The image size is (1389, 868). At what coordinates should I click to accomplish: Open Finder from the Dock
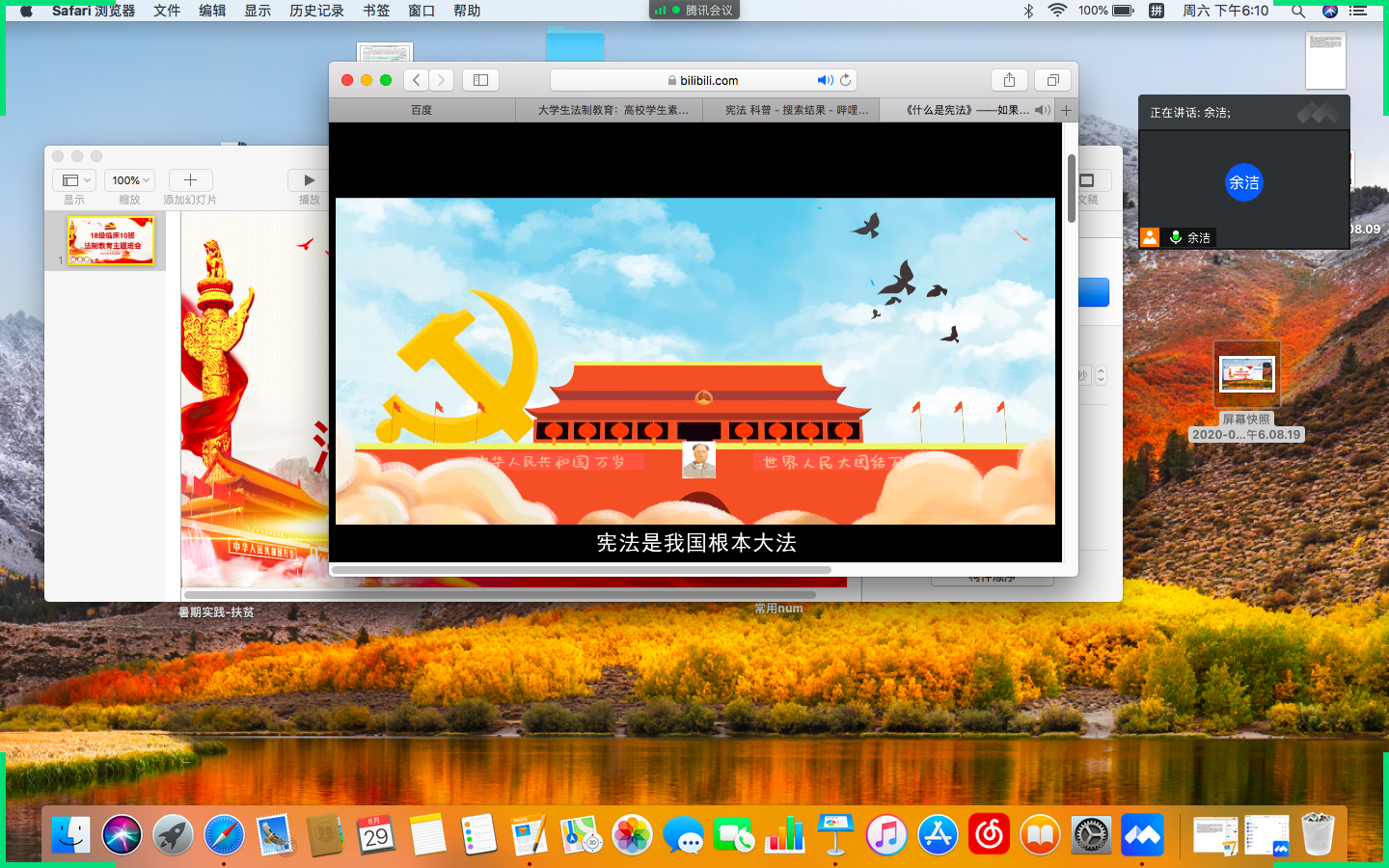71,835
